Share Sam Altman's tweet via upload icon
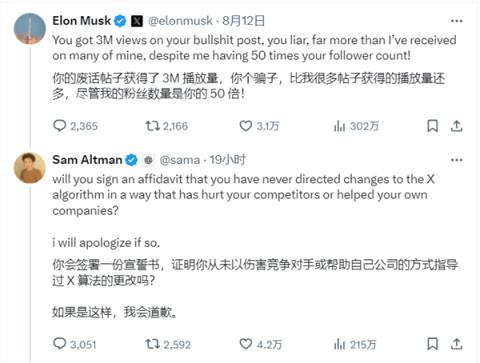 [456, 344]
